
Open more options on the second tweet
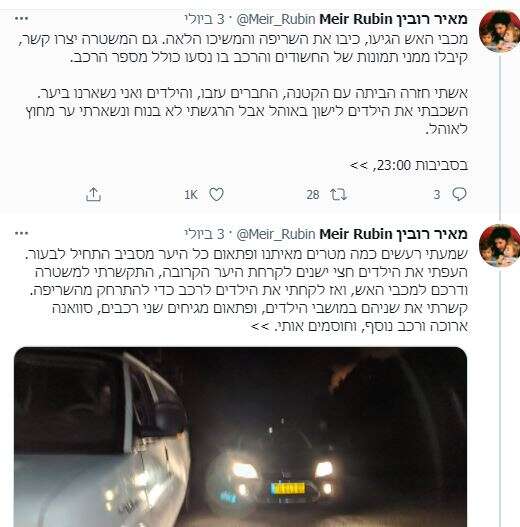click(x=22, y=233)
